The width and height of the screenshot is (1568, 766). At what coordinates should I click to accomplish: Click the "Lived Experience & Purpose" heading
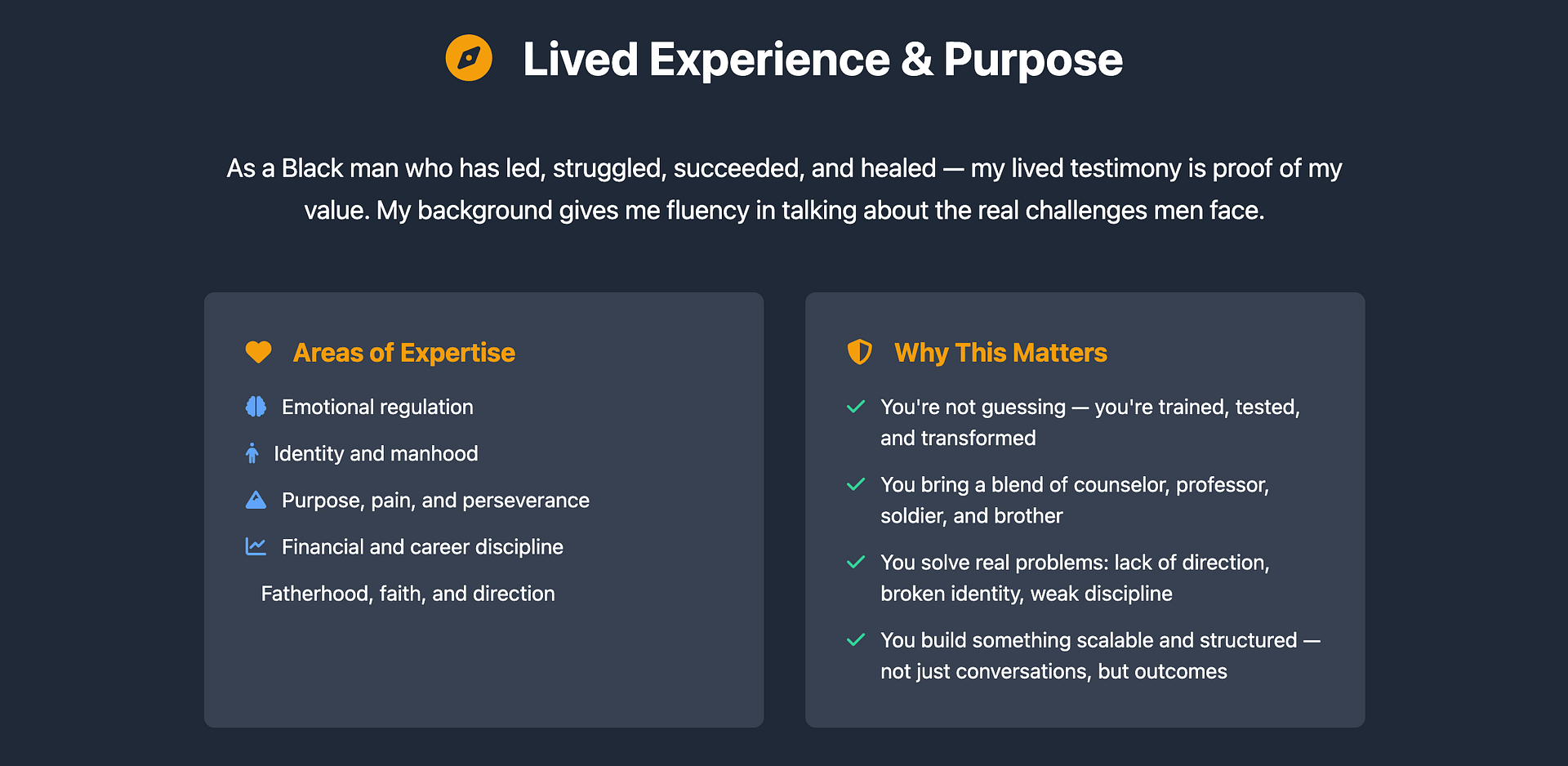coord(822,59)
